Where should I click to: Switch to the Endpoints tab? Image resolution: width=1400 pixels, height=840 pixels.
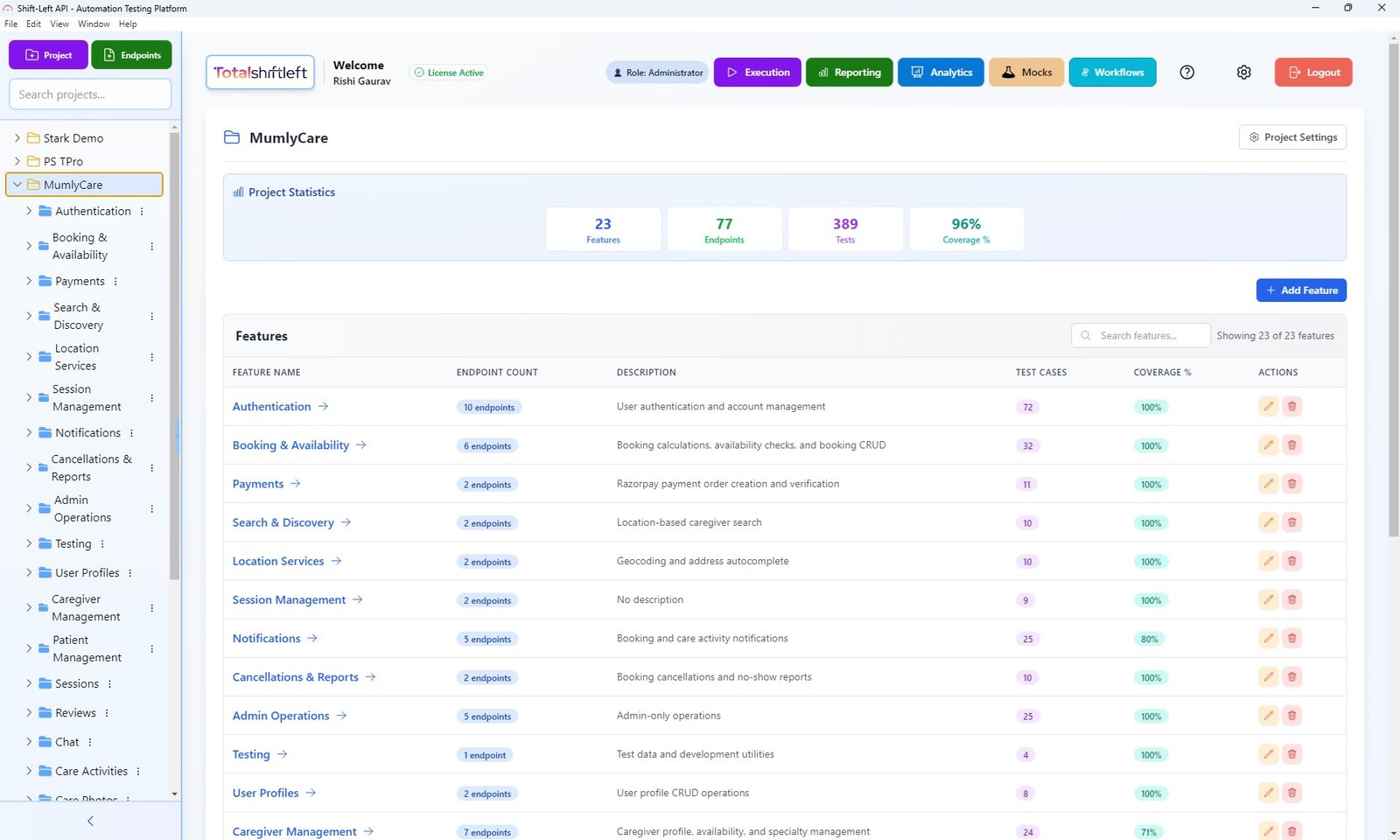(x=131, y=55)
